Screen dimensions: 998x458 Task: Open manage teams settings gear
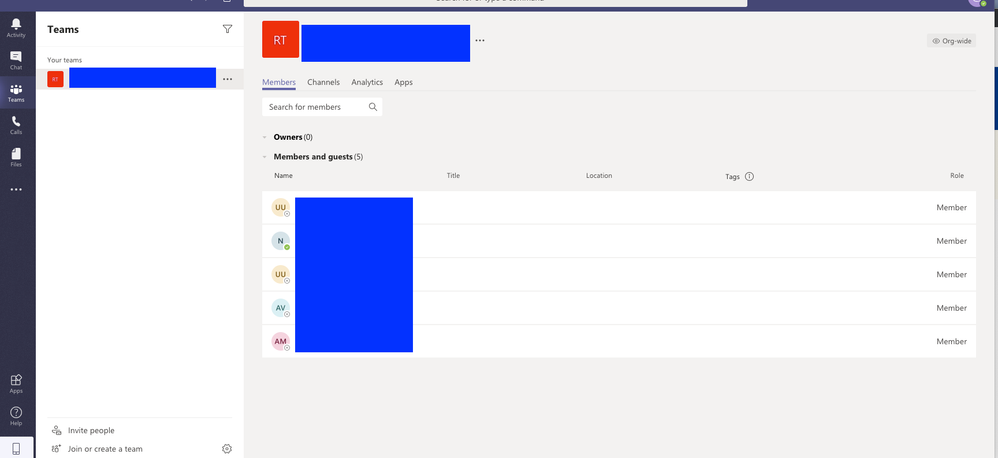tap(227, 448)
